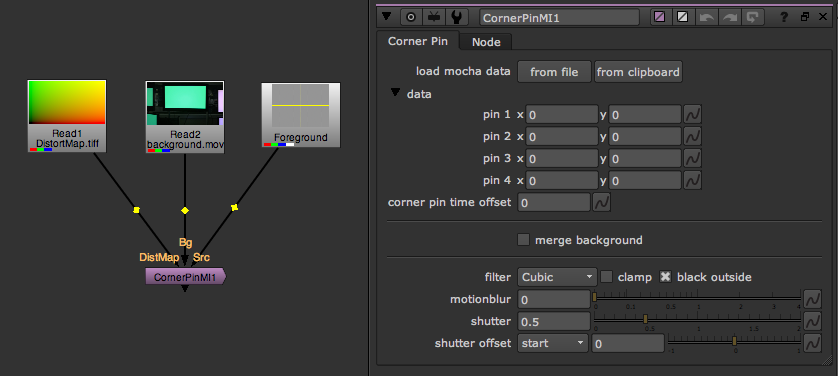838x376 pixels.
Task: Click the viewer TV-shaped icon in header
Action: coord(433,17)
